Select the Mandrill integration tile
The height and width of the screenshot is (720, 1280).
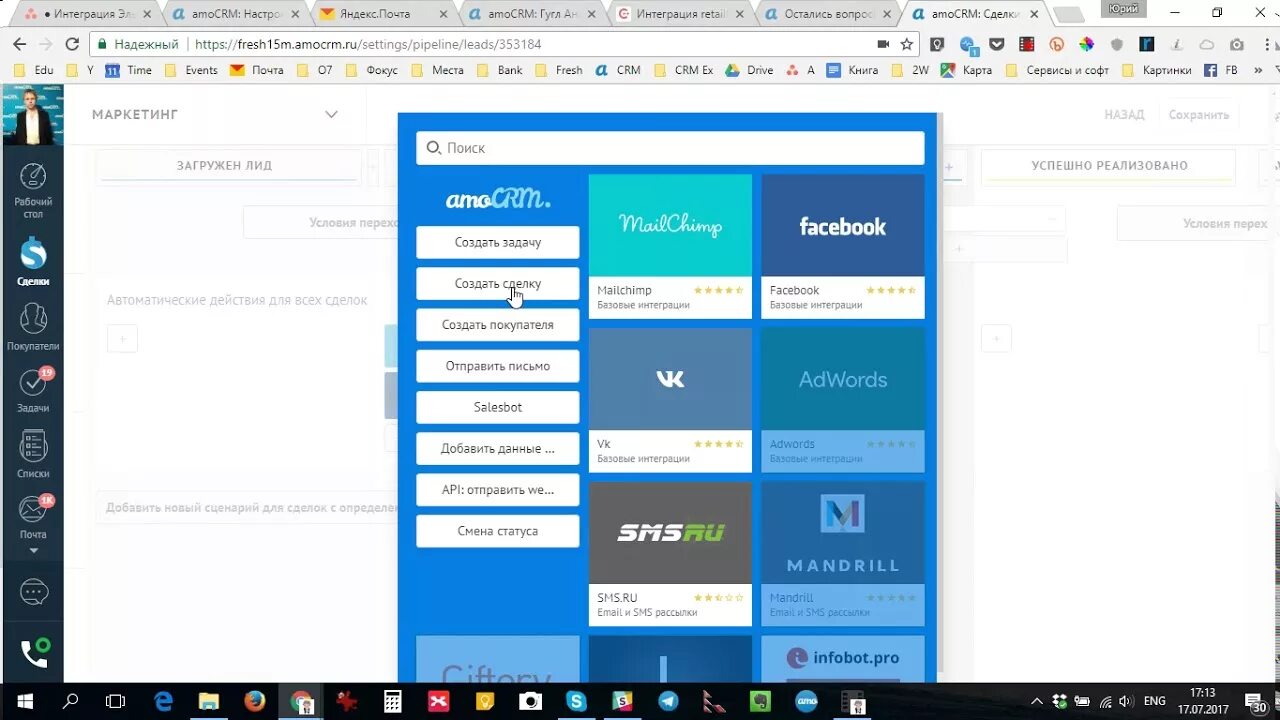click(x=842, y=554)
